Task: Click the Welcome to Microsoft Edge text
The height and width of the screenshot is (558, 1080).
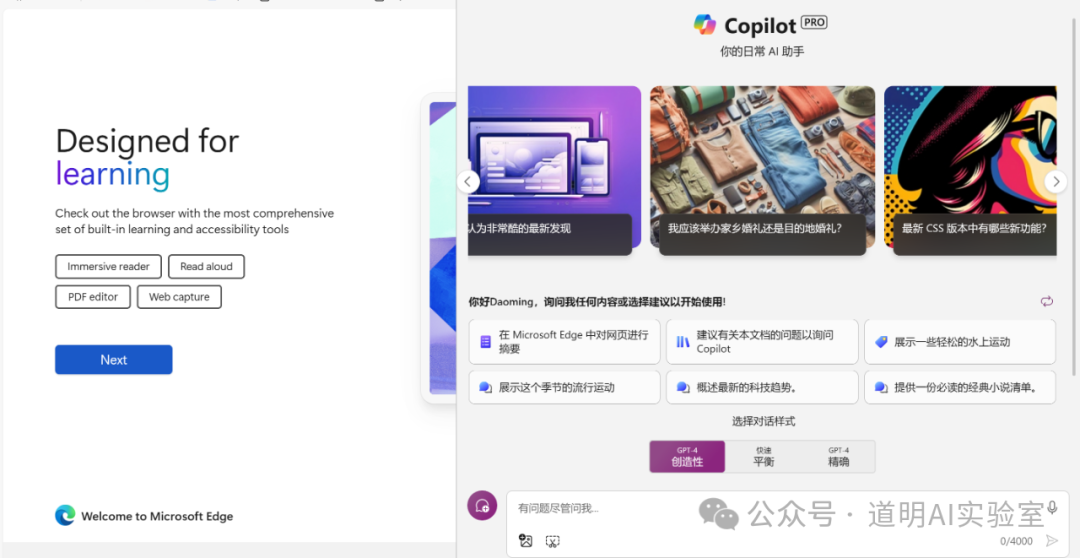Action: click(157, 516)
